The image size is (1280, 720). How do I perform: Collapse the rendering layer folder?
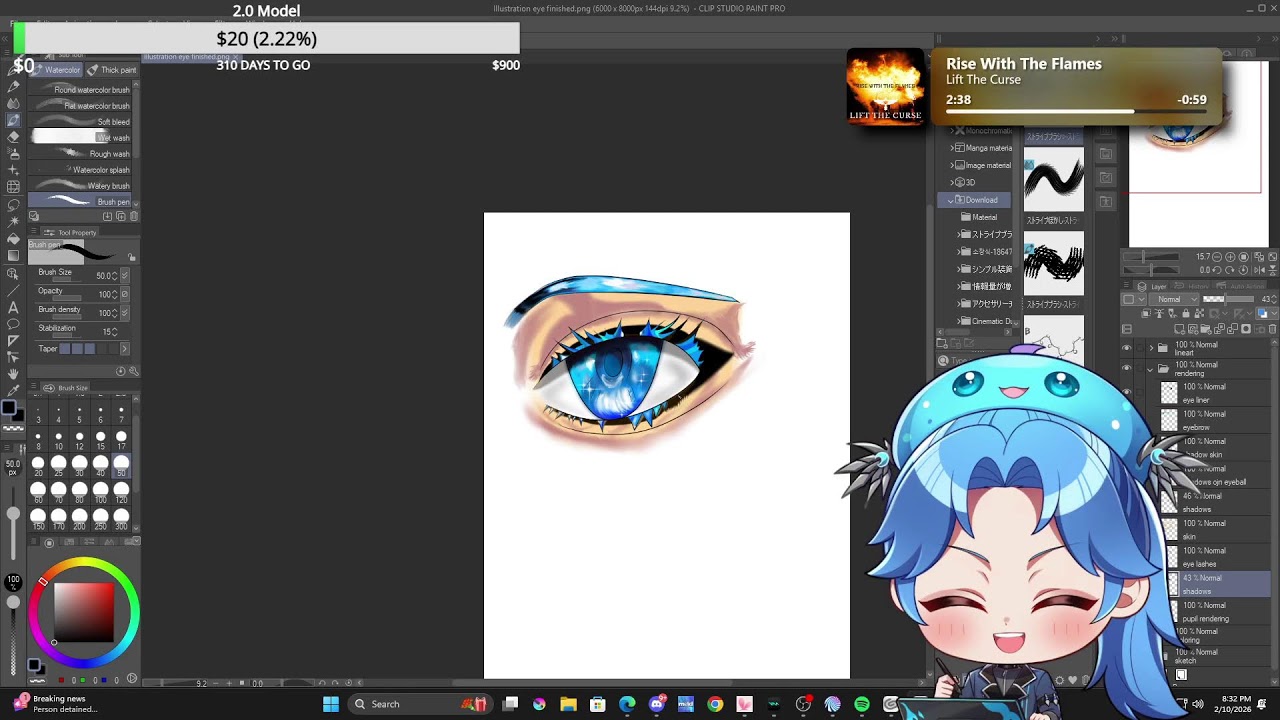click(1150, 368)
